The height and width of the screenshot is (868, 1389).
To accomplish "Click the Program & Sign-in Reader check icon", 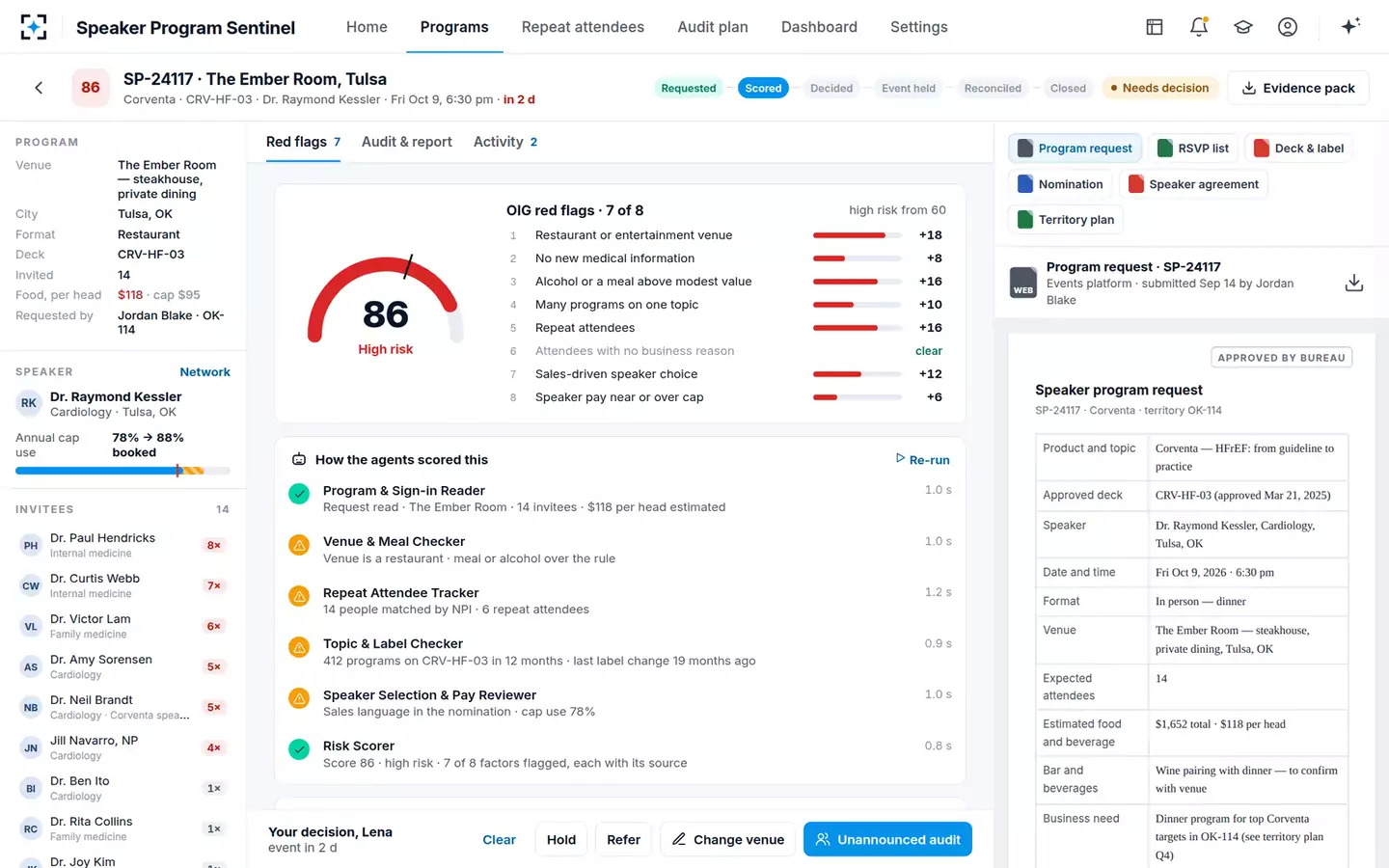I will (x=300, y=494).
